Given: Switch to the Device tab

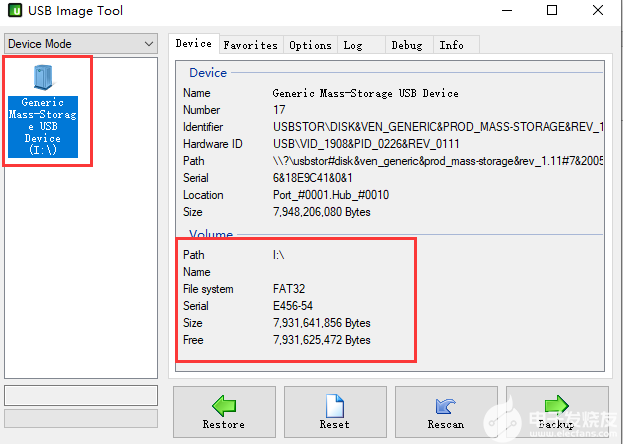Looking at the screenshot, I should (194, 44).
